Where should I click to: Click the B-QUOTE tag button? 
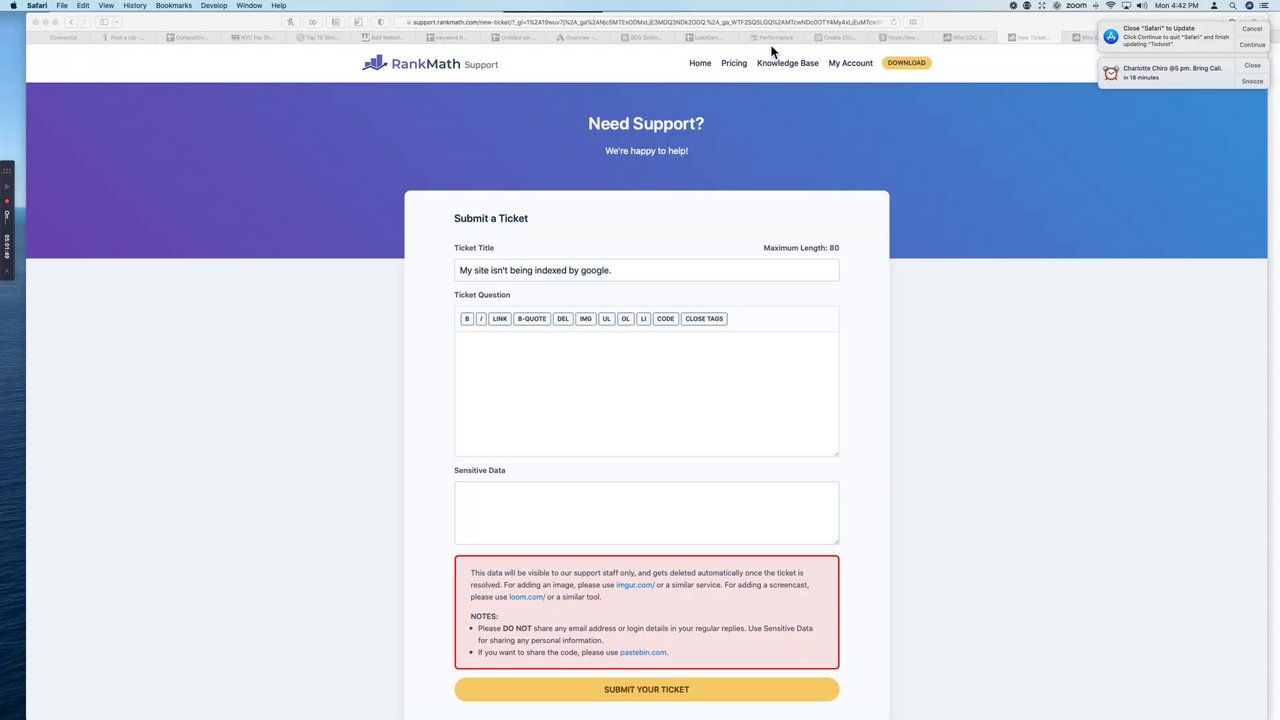[532, 319]
